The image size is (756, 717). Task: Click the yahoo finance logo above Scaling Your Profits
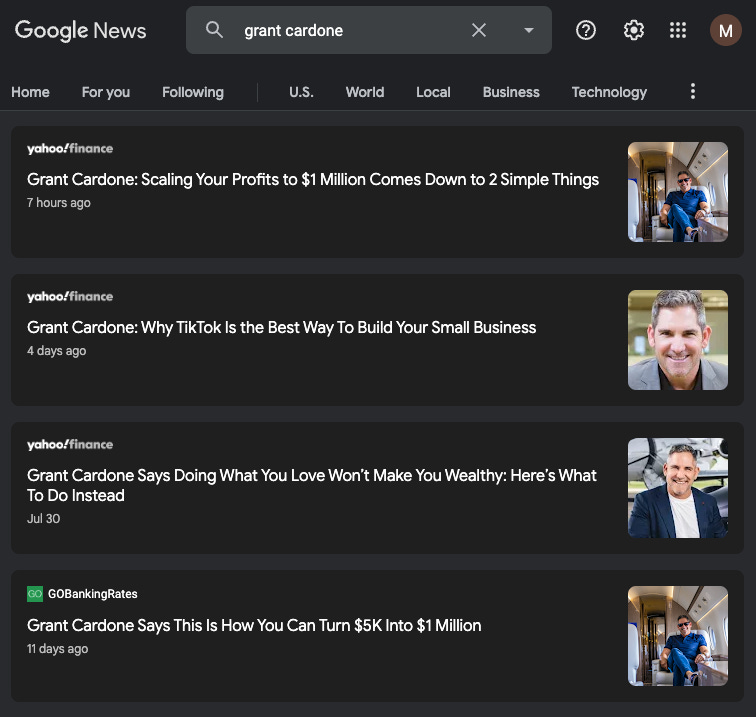pos(70,149)
